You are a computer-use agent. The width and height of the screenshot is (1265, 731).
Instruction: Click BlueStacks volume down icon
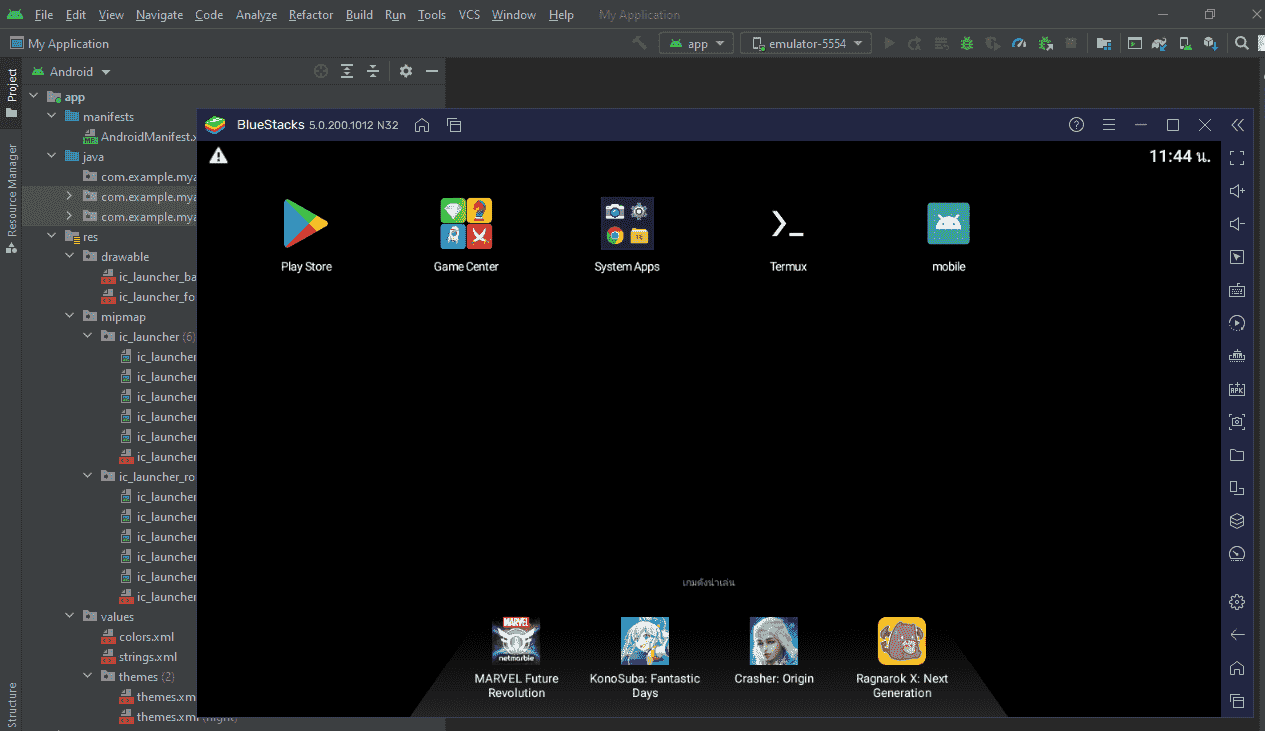coord(1237,224)
